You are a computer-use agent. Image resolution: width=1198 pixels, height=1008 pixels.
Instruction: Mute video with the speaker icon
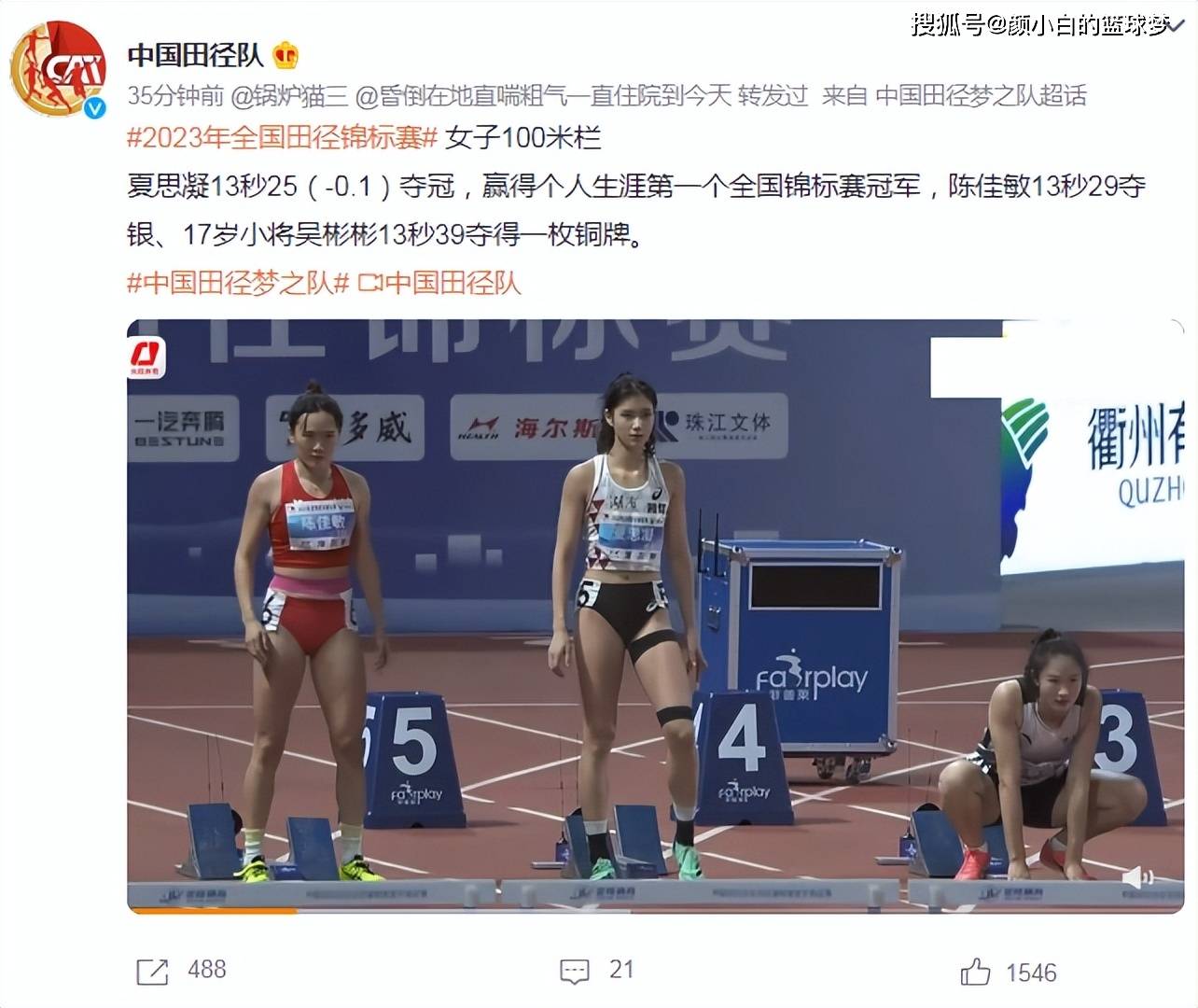tap(1138, 877)
